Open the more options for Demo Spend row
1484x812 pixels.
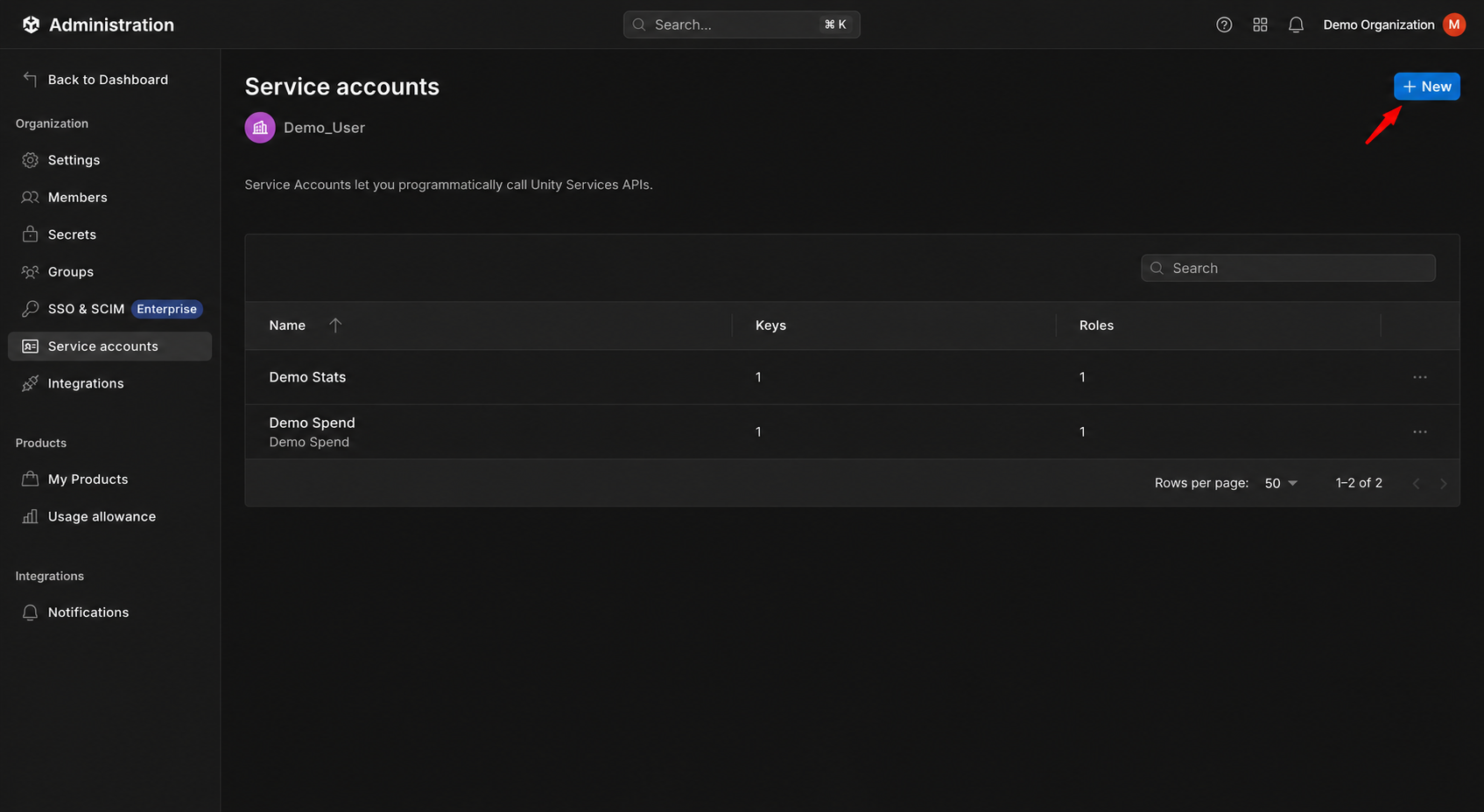(x=1419, y=432)
